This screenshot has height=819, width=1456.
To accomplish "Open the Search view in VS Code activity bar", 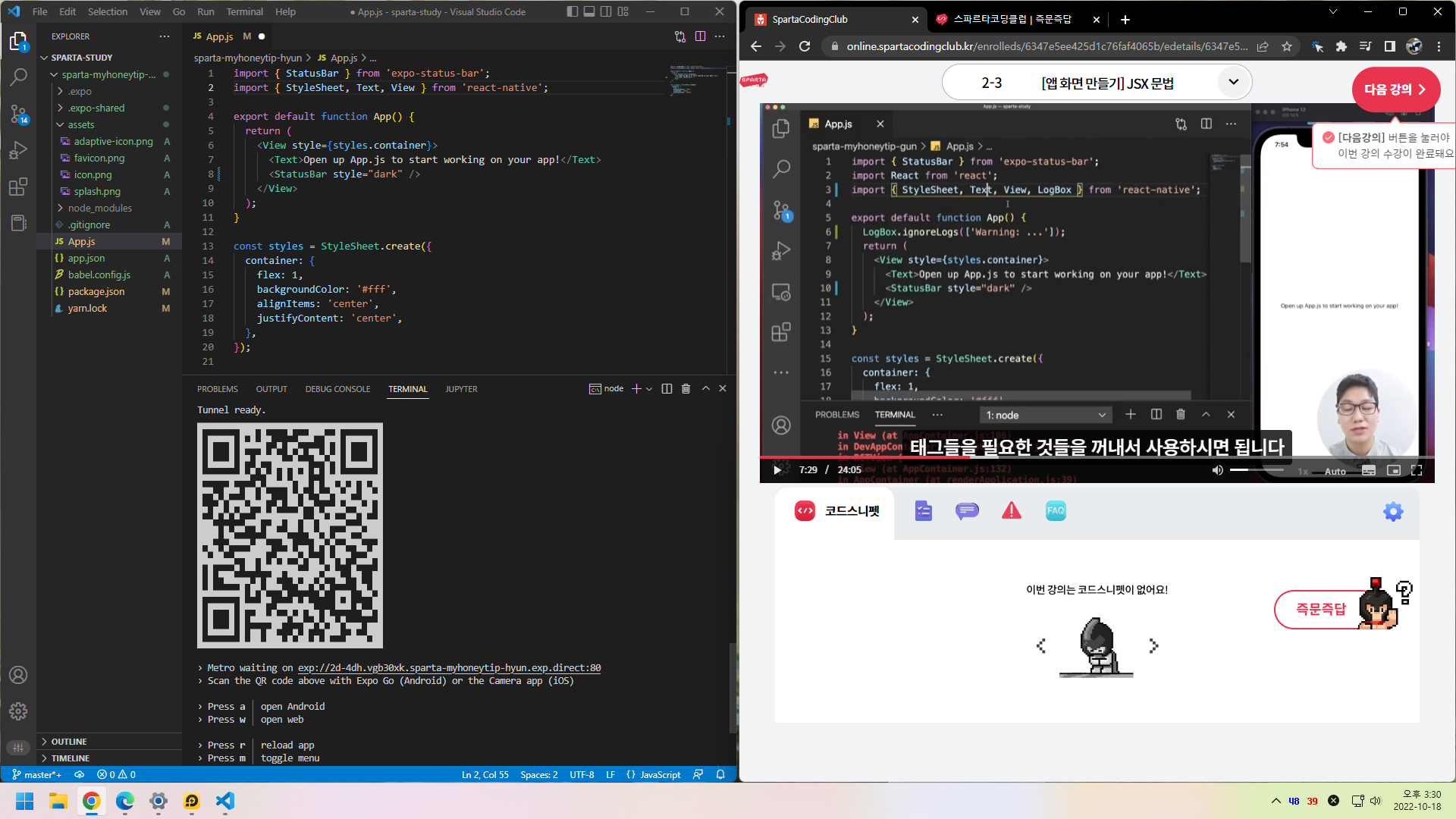I will (x=18, y=77).
